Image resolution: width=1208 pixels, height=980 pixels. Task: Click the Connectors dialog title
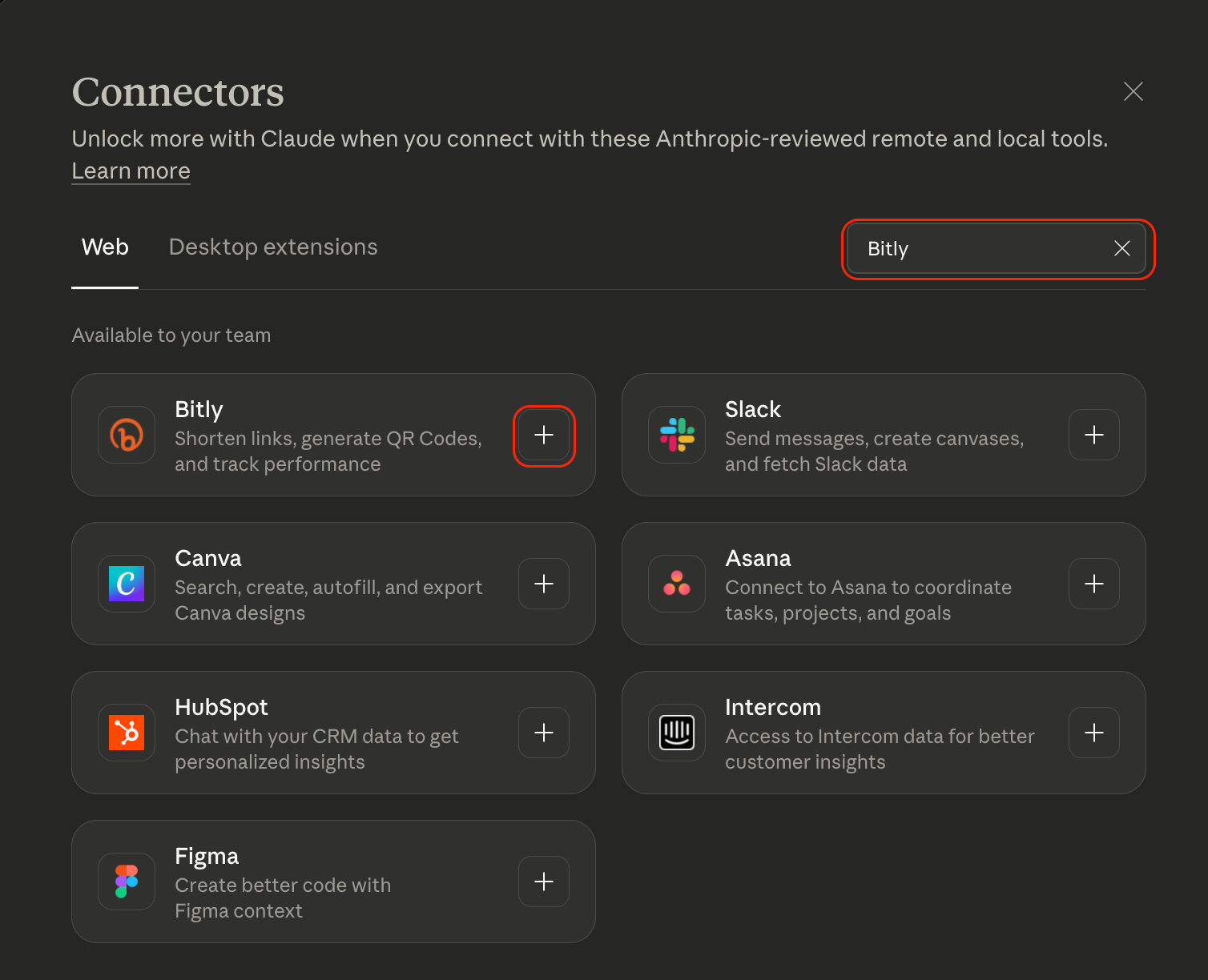coord(178,91)
